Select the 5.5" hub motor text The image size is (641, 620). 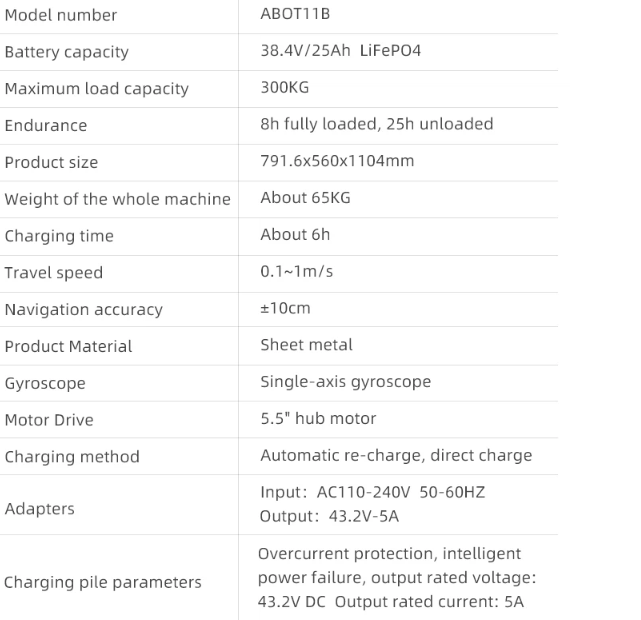tap(318, 418)
